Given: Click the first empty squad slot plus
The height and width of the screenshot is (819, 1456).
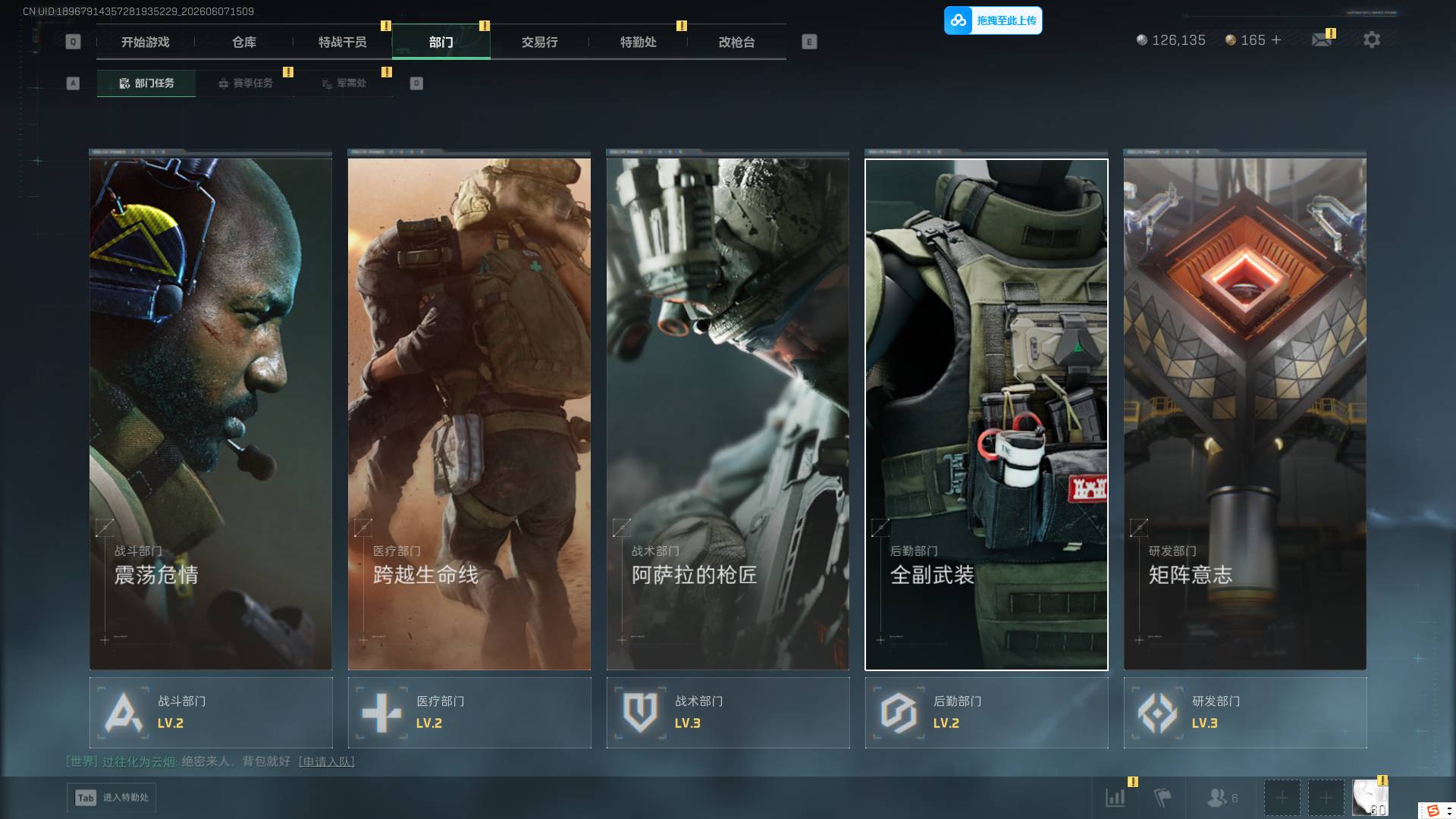Looking at the screenshot, I should (1282, 798).
